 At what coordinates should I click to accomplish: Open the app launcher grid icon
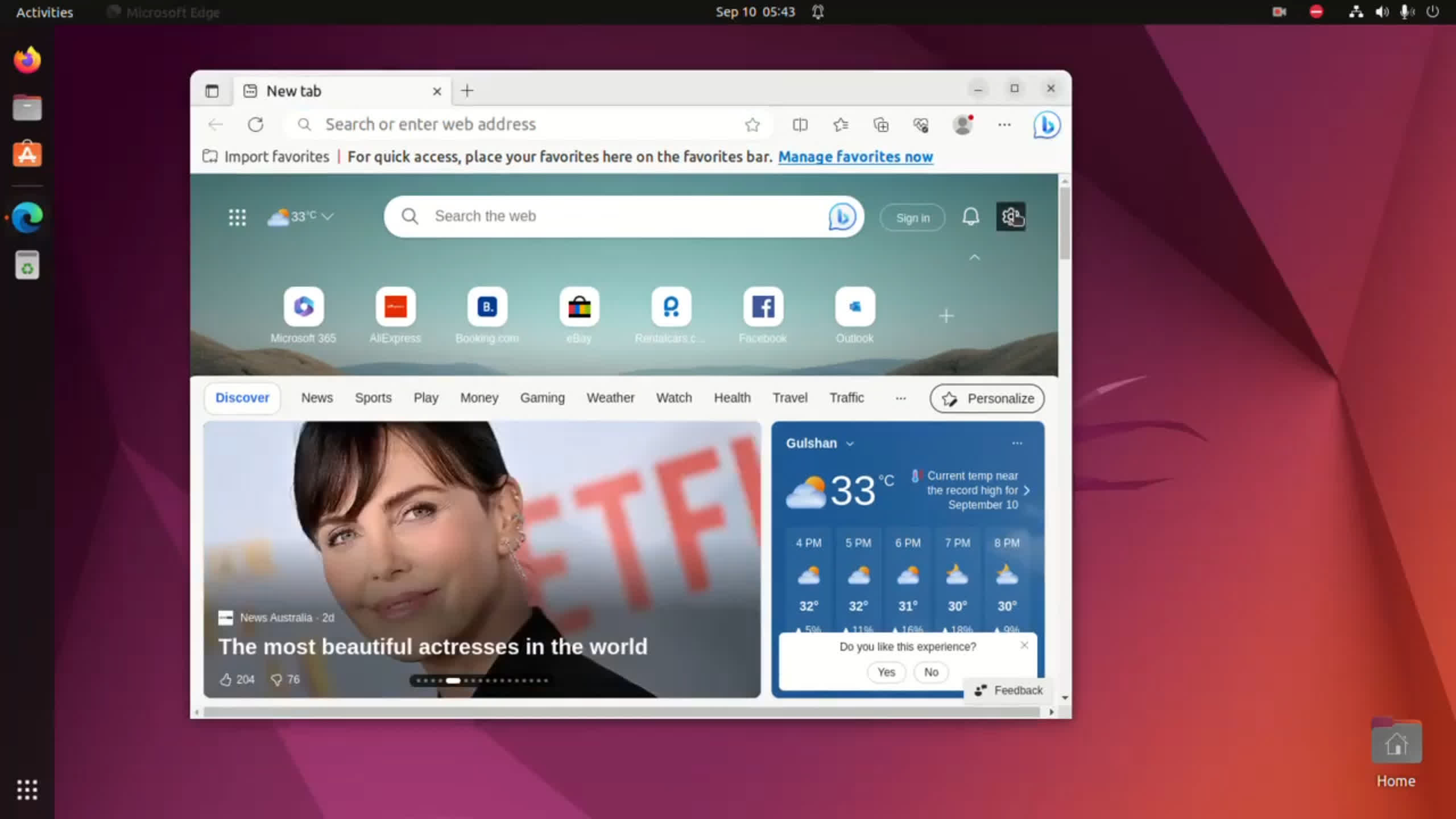[x=237, y=217]
